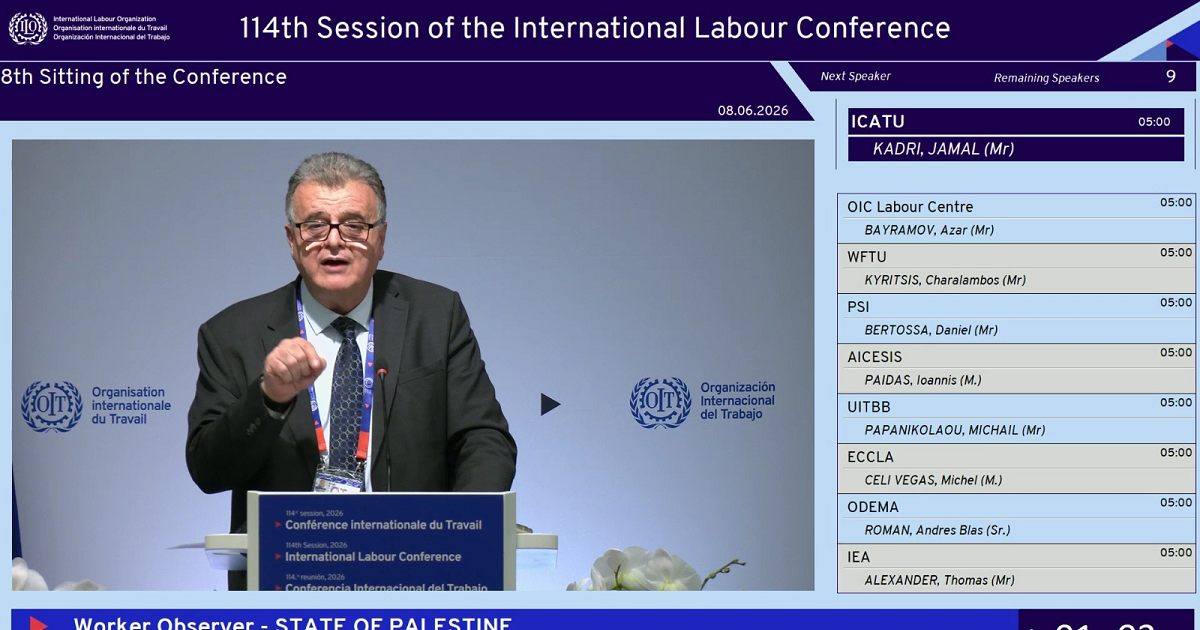Select IEA speaker entry
The height and width of the screenshot is (630, 1200).
[x=1016, y=568]
